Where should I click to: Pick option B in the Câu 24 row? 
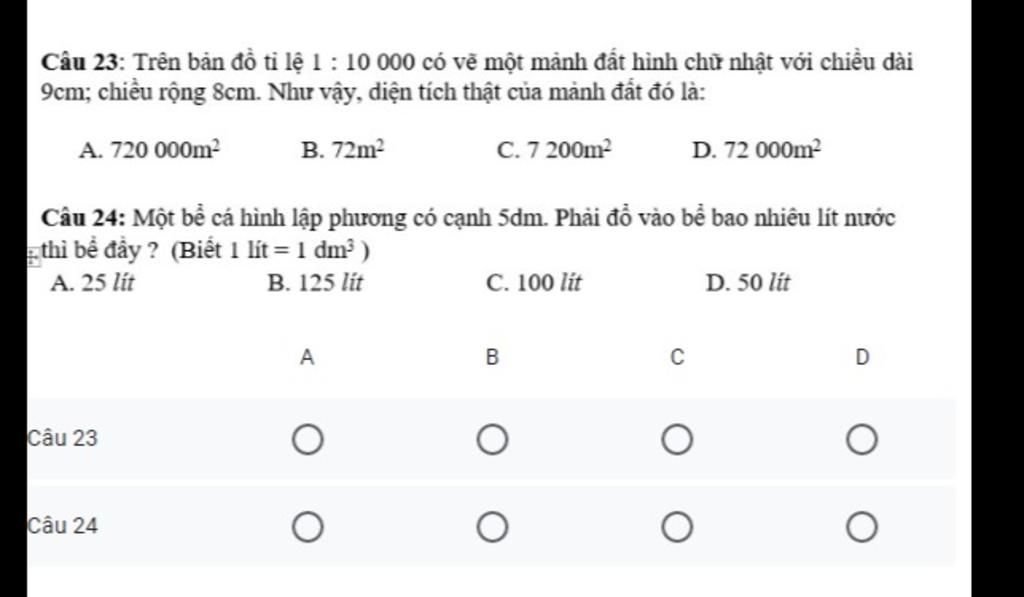click(492, 526)
